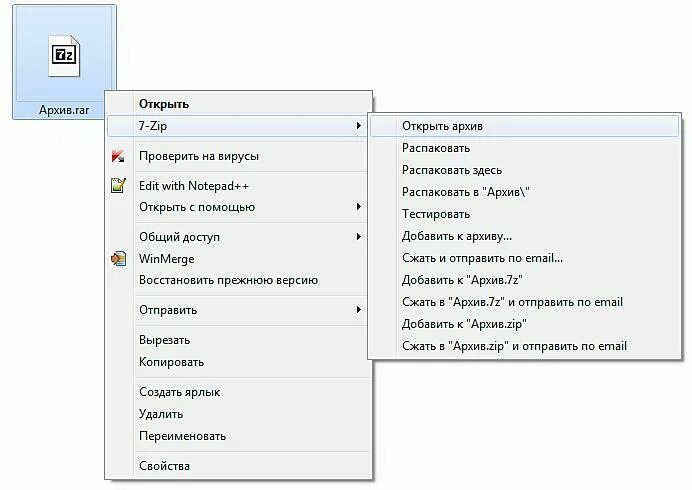This screenshot has width=692, height=490.
Task: Run Тестировать on the archive
Action: point(436,214)
